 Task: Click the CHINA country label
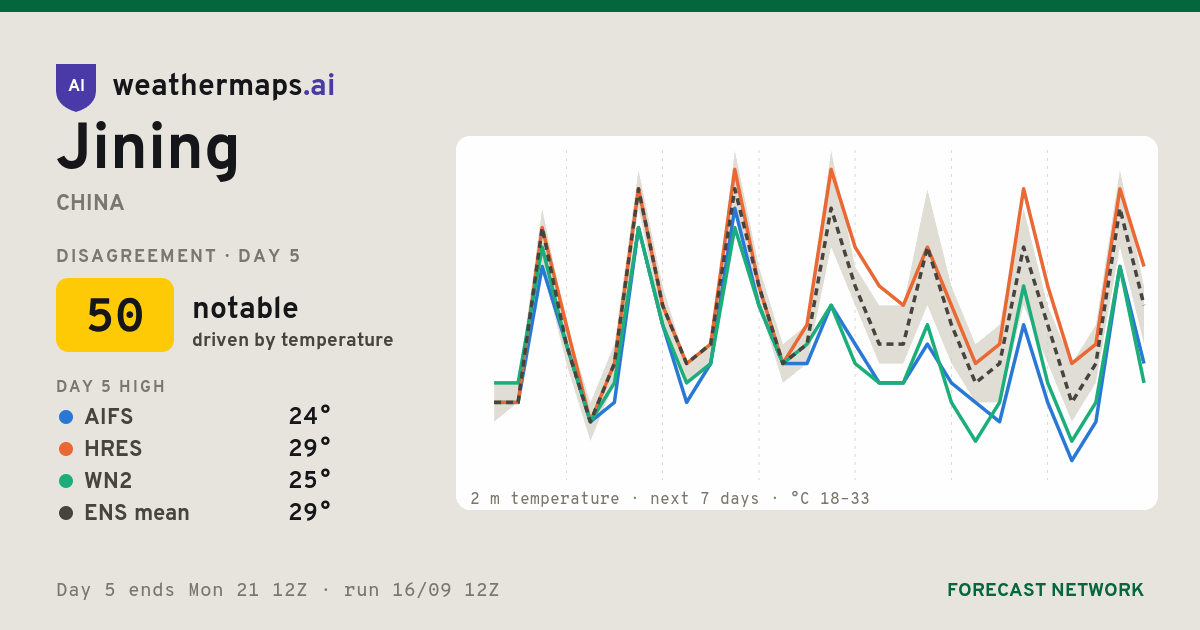(91, 203)
